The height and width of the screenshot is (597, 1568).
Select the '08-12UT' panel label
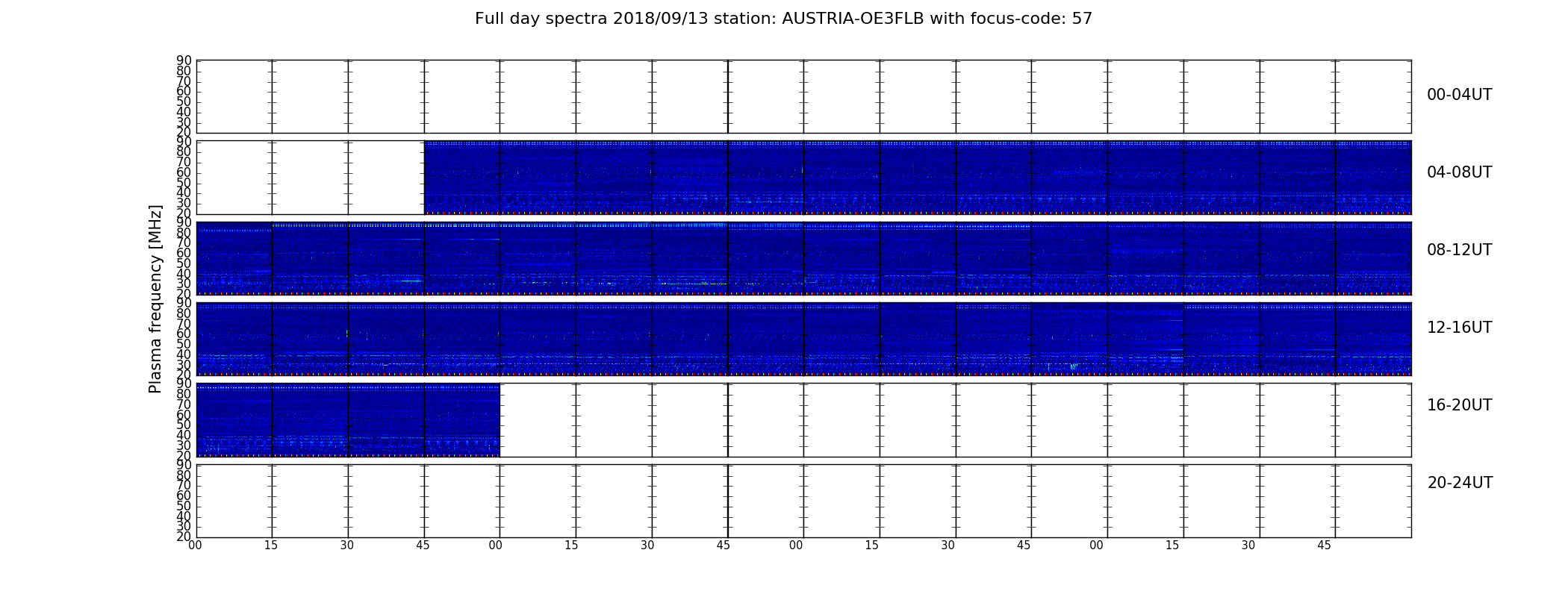(x=1459, y=250)
